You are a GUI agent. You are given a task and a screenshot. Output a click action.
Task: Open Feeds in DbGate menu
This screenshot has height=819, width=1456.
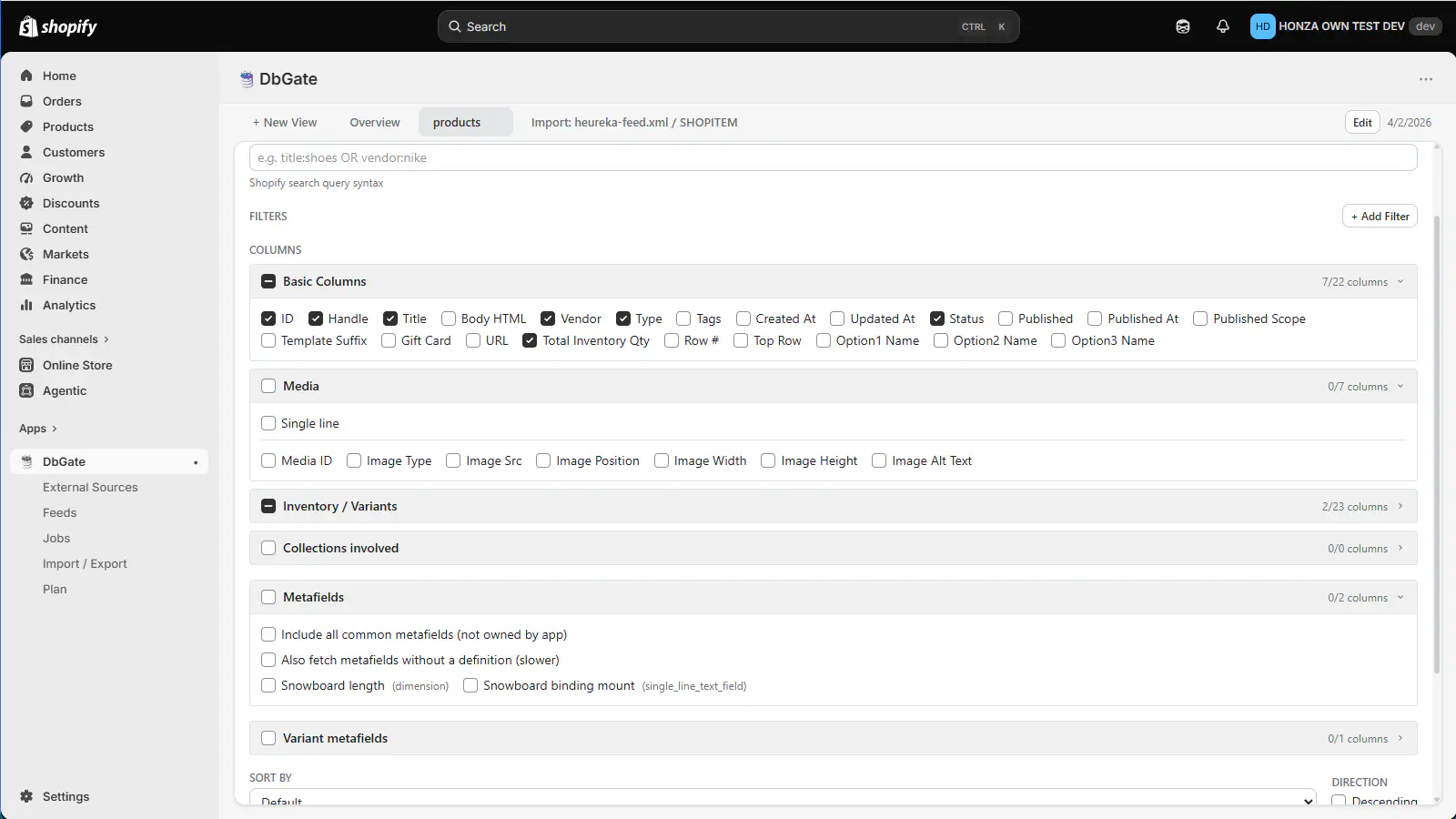[59, 512]
